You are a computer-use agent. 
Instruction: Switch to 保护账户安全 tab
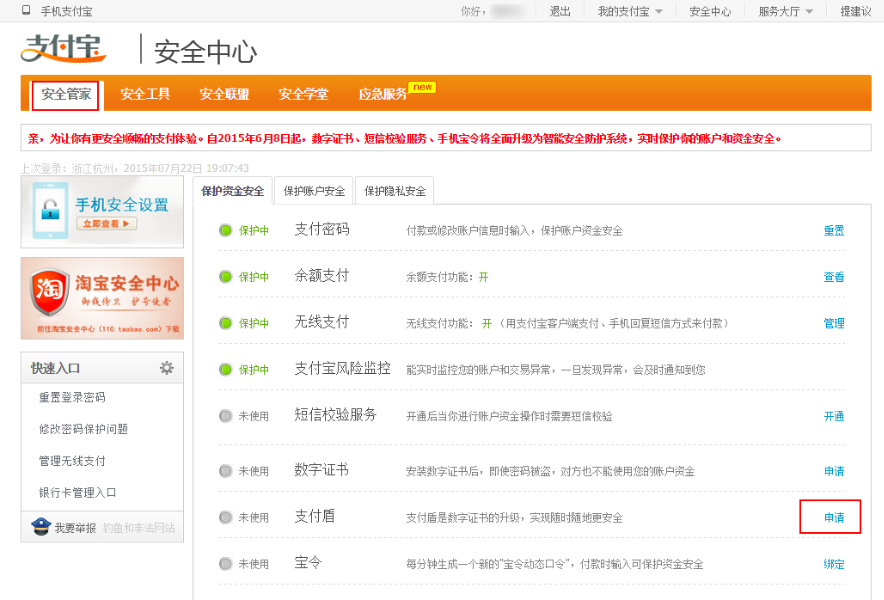(x=314, y=191)
